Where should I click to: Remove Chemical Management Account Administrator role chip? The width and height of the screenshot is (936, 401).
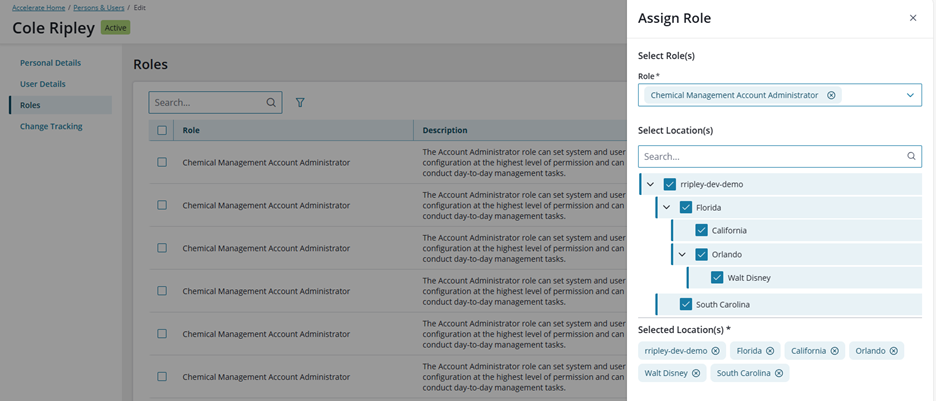(x=831, y=95)
